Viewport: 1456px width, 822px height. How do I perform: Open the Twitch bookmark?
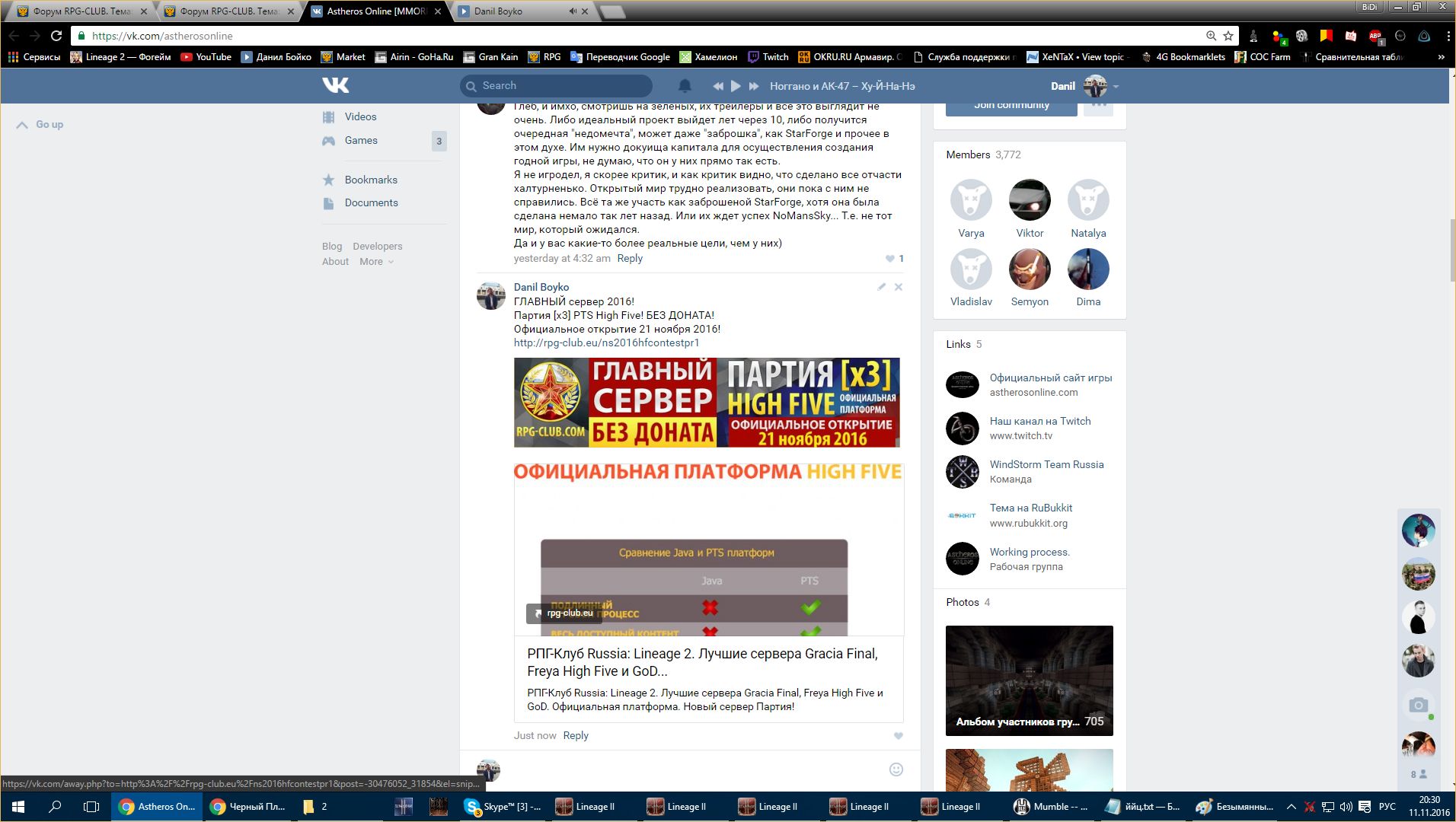click(x=768, y=57)
